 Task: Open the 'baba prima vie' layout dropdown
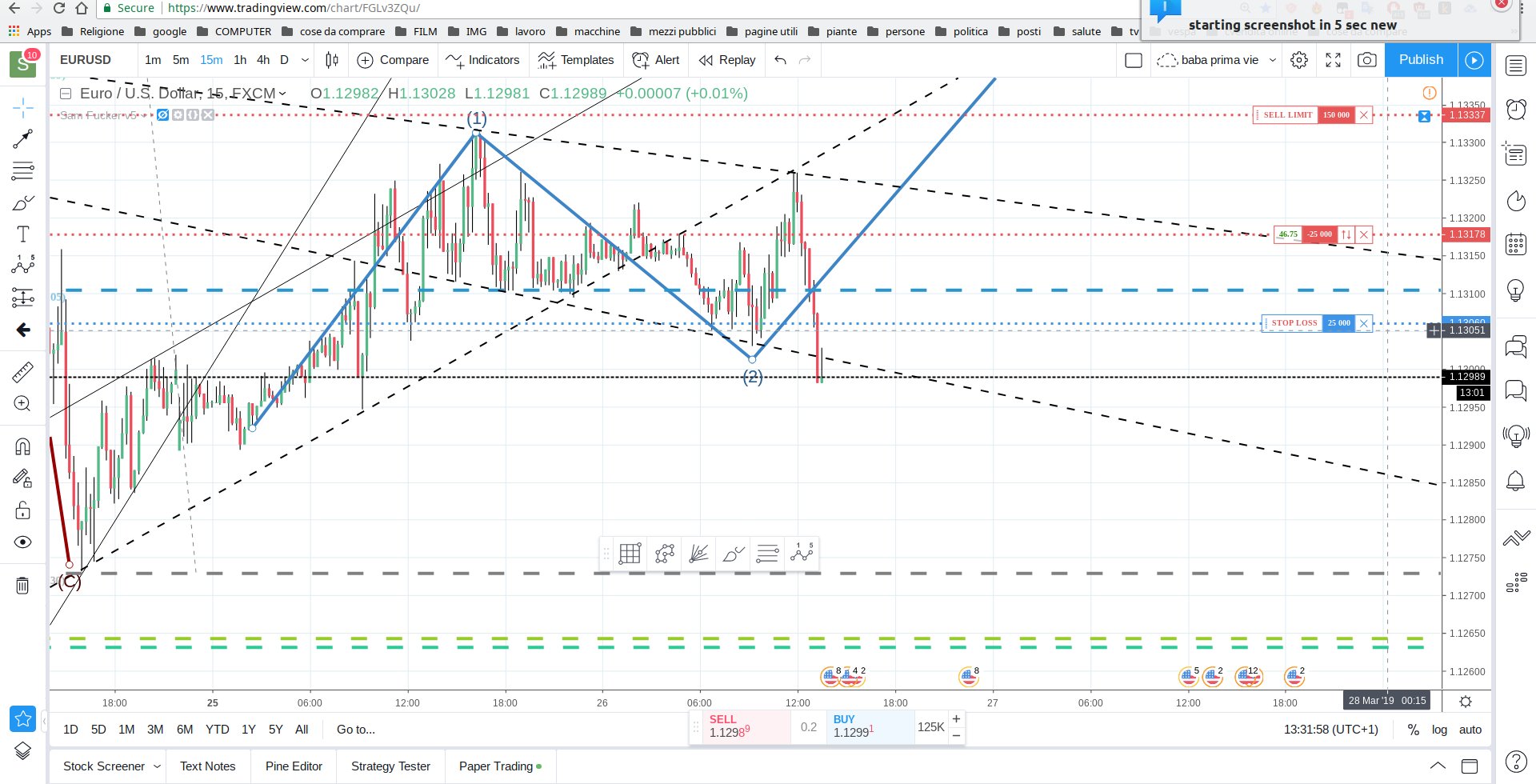1273,60
